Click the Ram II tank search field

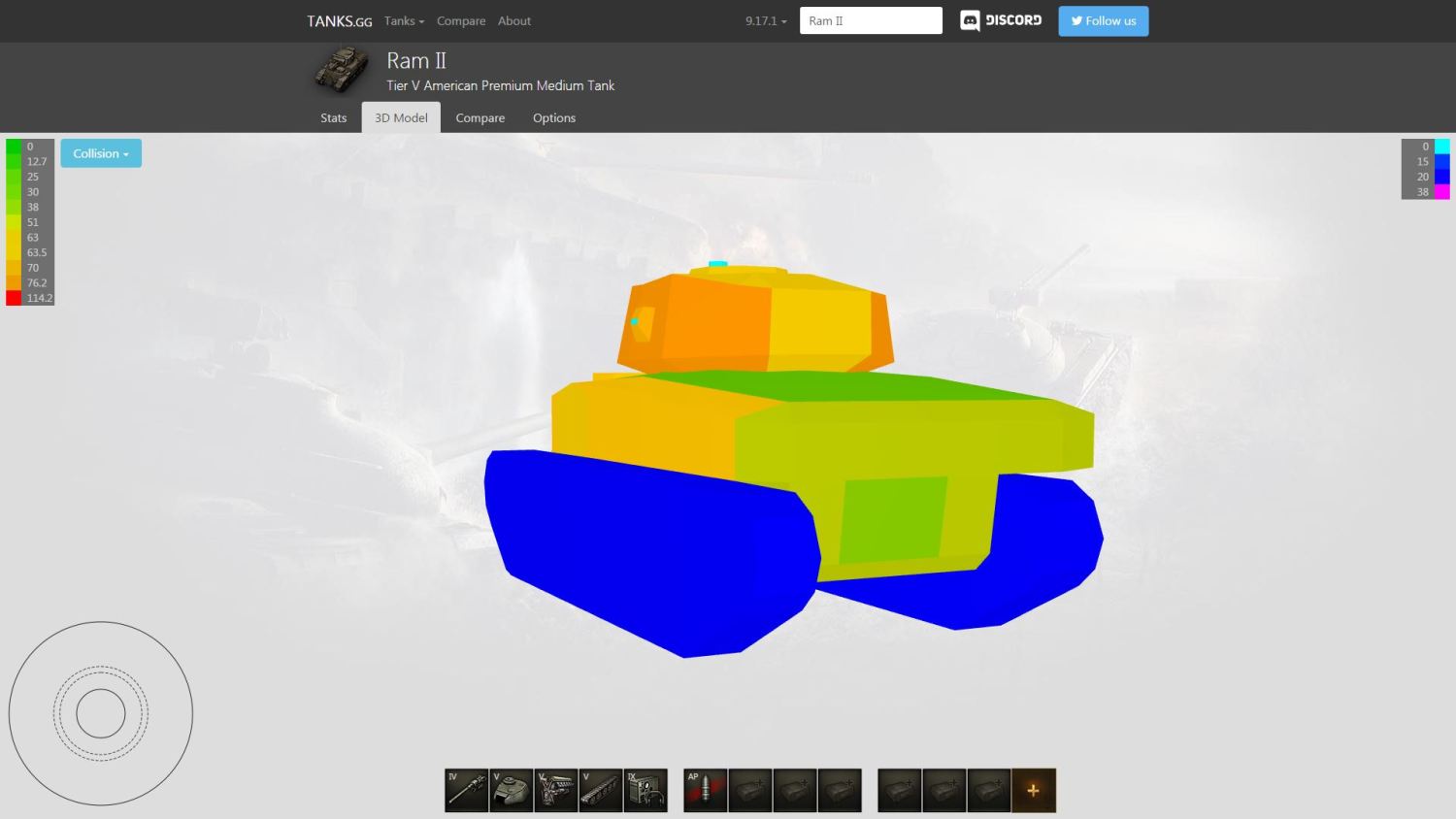click(x=871, y=20)
